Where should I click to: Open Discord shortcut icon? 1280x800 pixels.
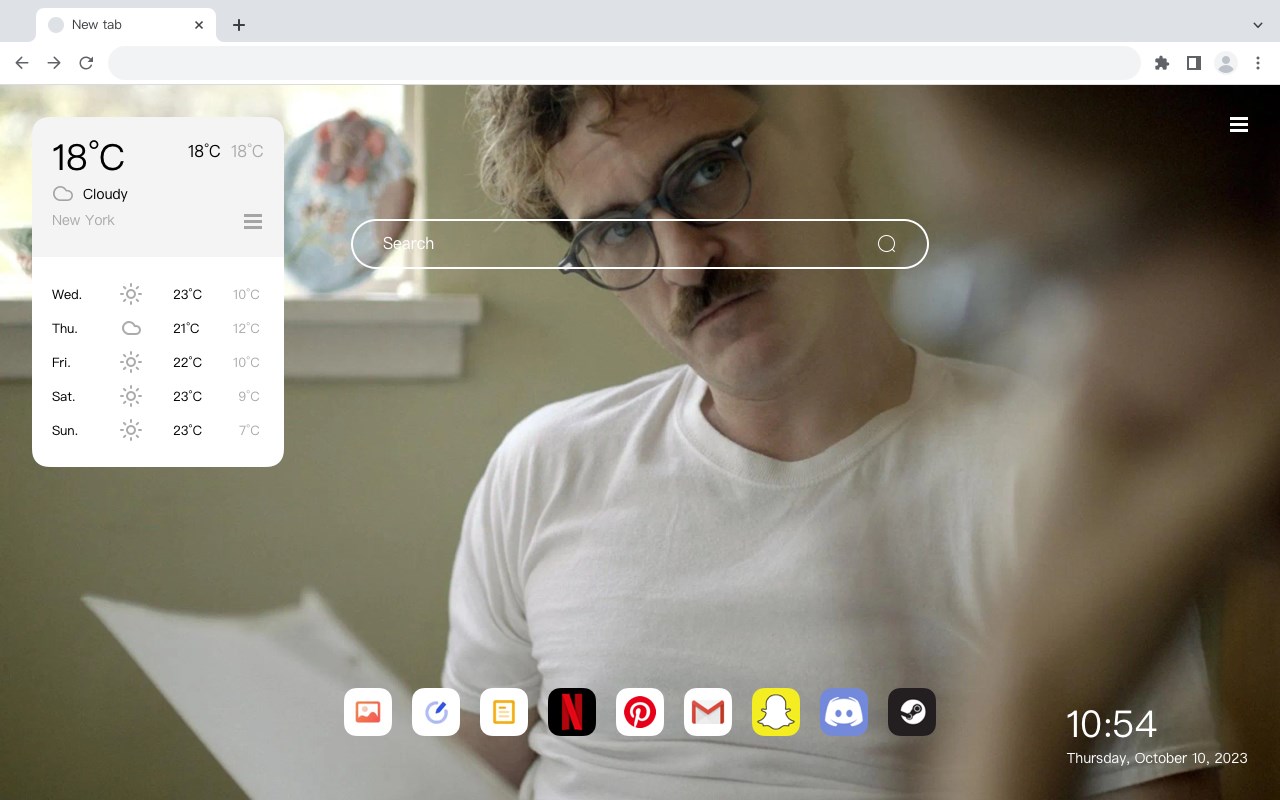tap(844, 712)
